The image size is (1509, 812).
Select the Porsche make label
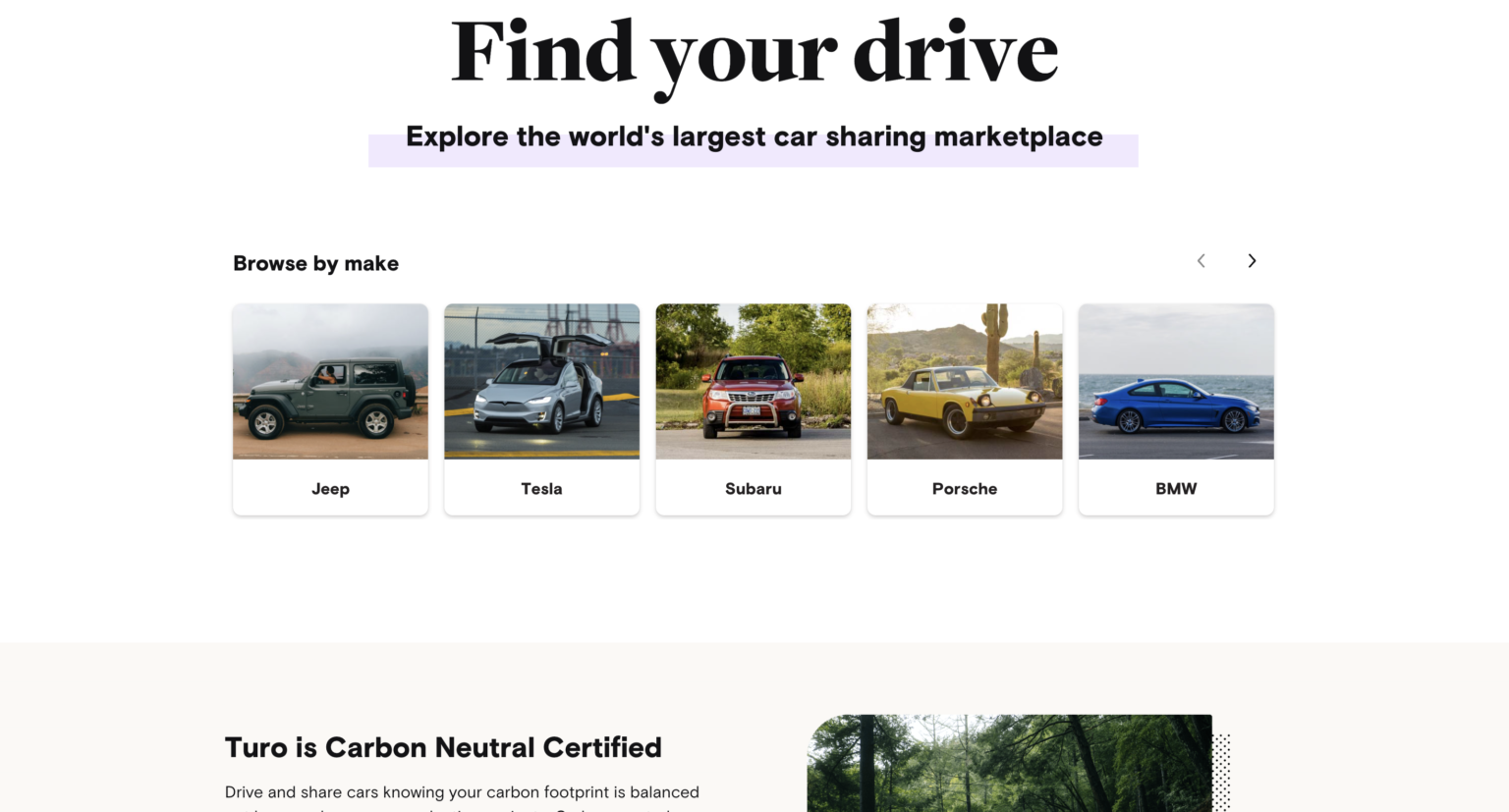pyautogui.click(x=965, y=489)
